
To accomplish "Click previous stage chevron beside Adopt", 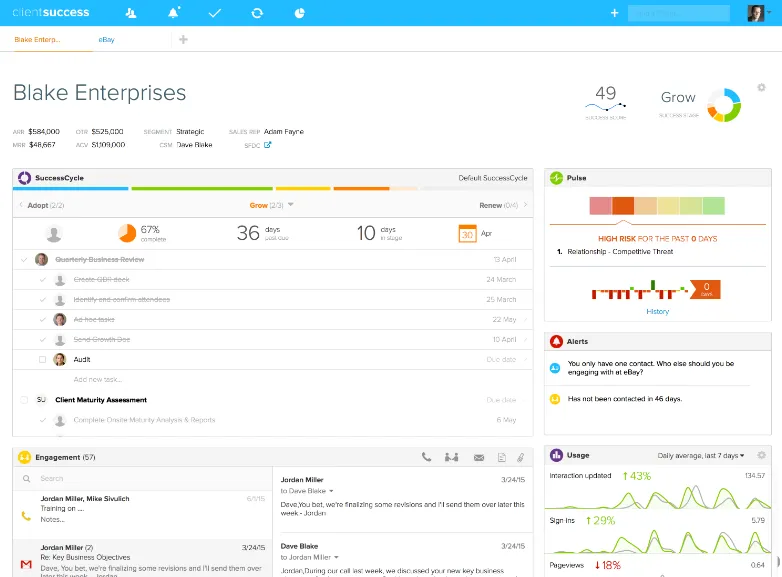I will (21, 204).
